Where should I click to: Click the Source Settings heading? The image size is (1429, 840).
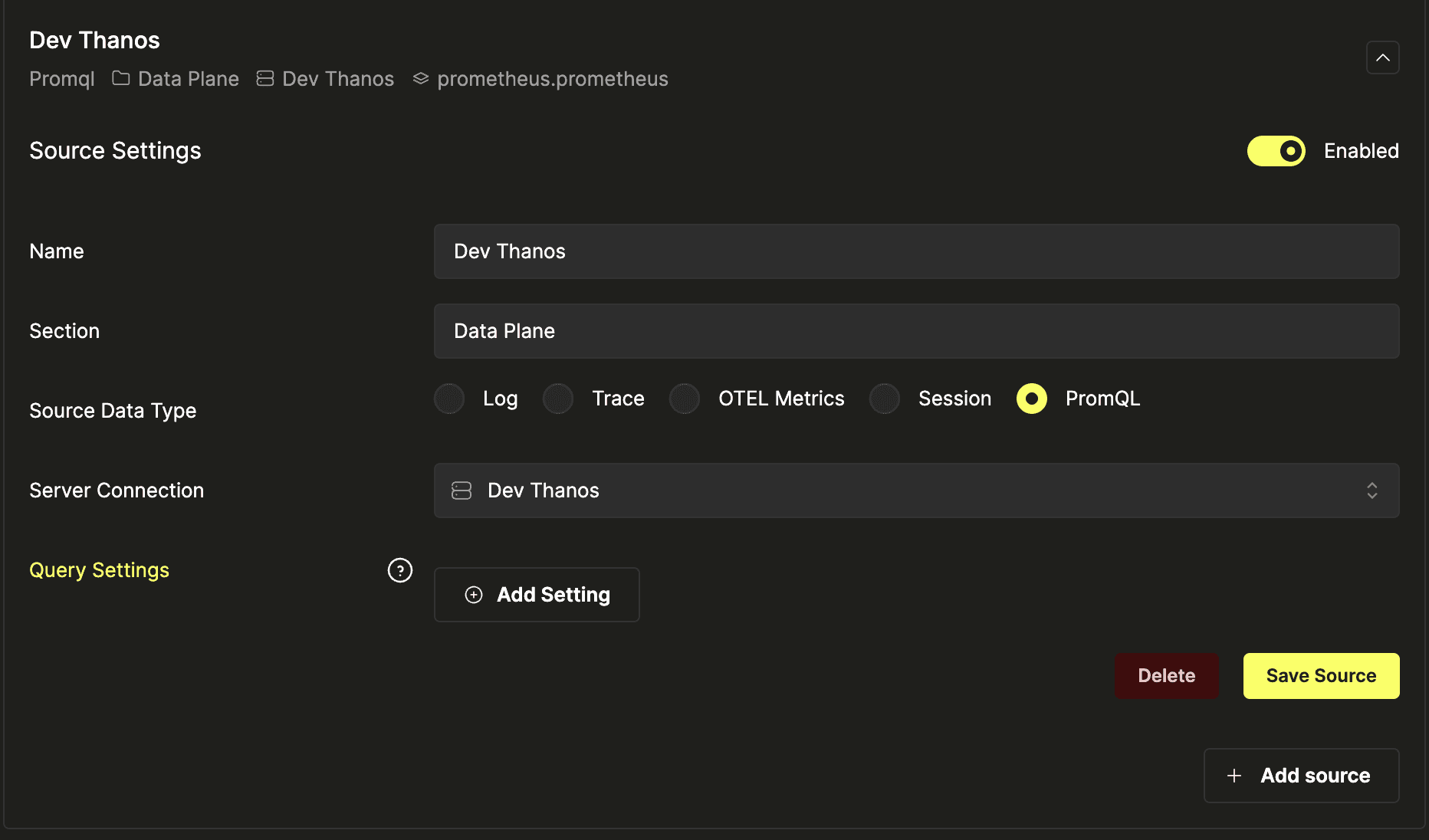click(x=115, y=151)
